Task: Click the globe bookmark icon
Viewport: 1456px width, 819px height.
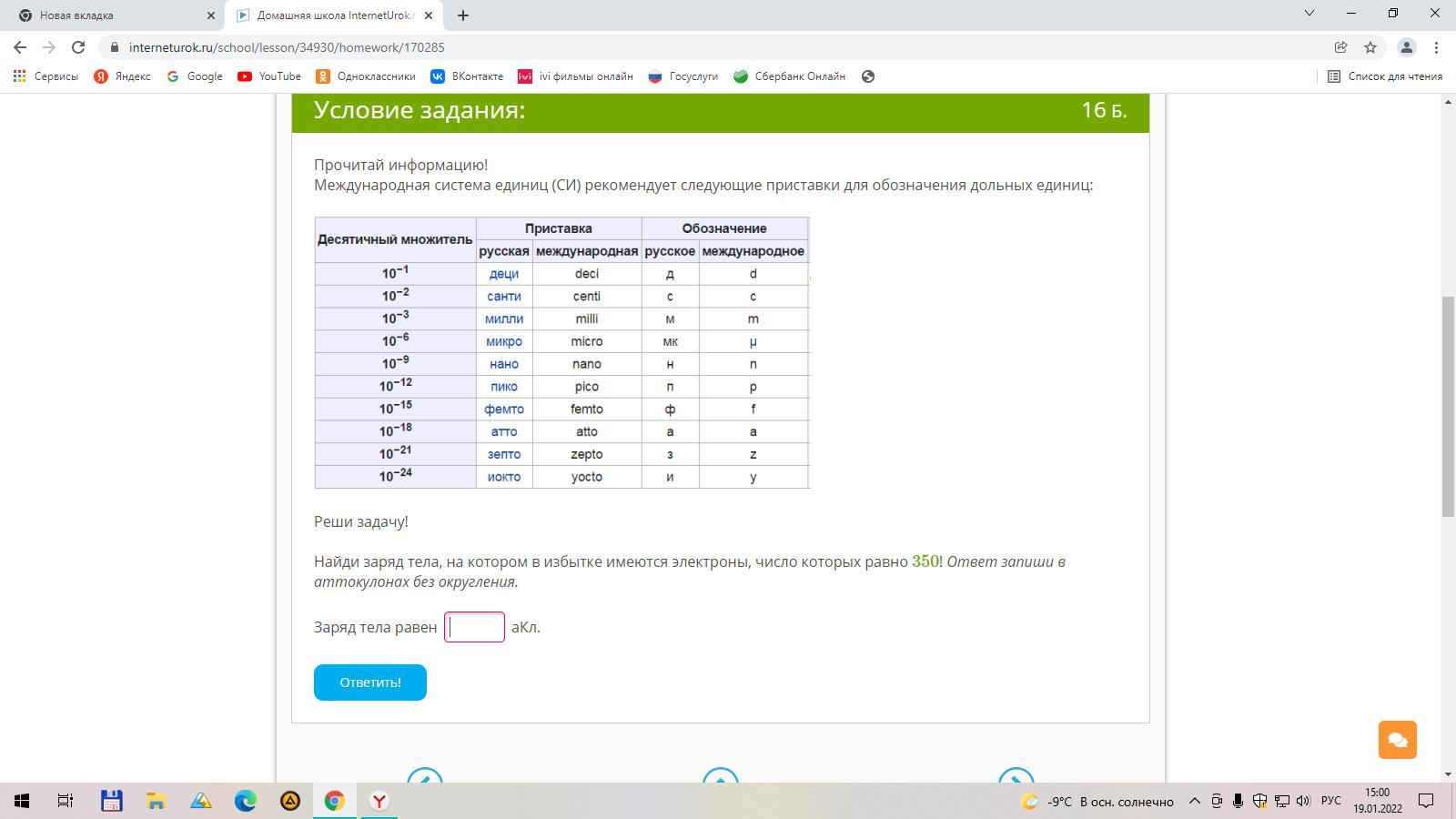Action: (868, 76)
